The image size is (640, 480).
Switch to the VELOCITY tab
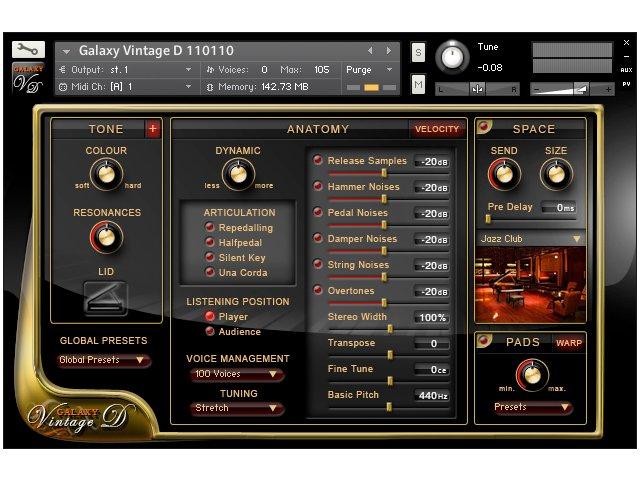(437, 129)
